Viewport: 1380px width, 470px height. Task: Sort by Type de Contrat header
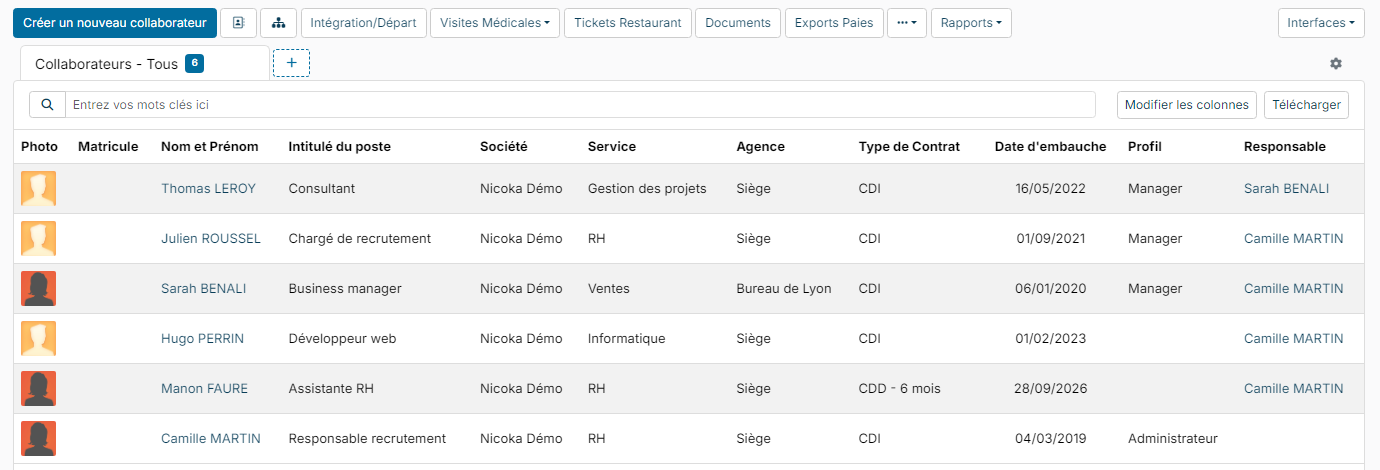tap(909, 146)
